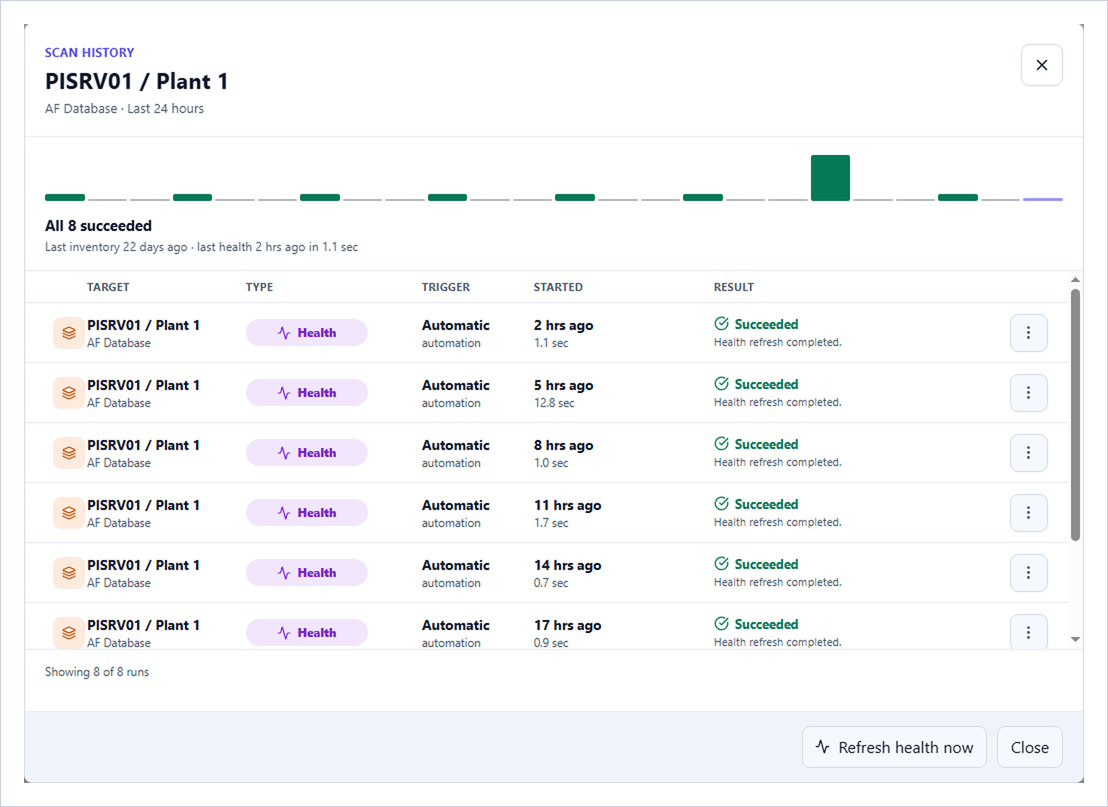
Task: Click 'All 8 succeeded' summary text
Action: coord(98,225)
